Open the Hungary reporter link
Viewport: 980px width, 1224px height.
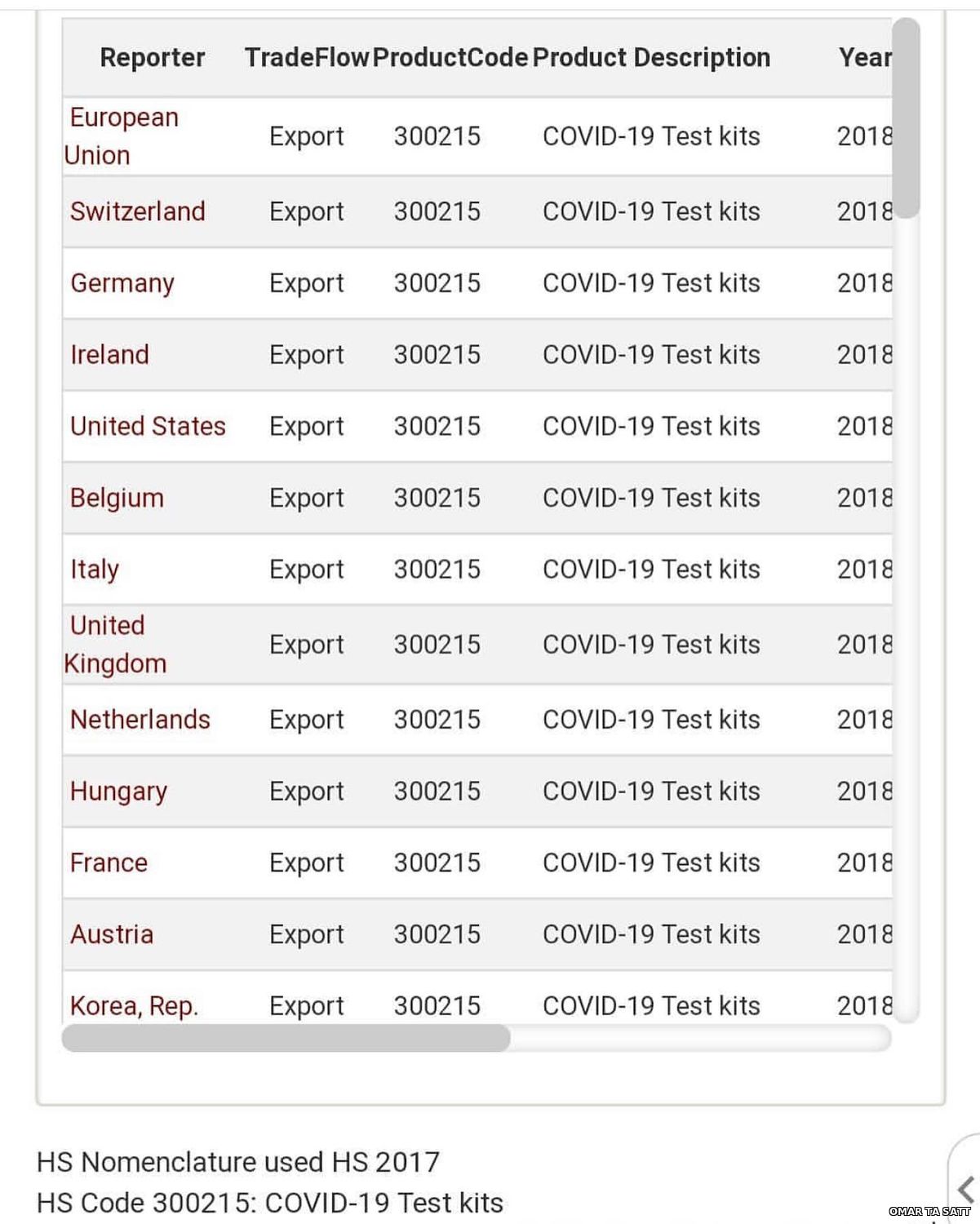tap(118, 791)
